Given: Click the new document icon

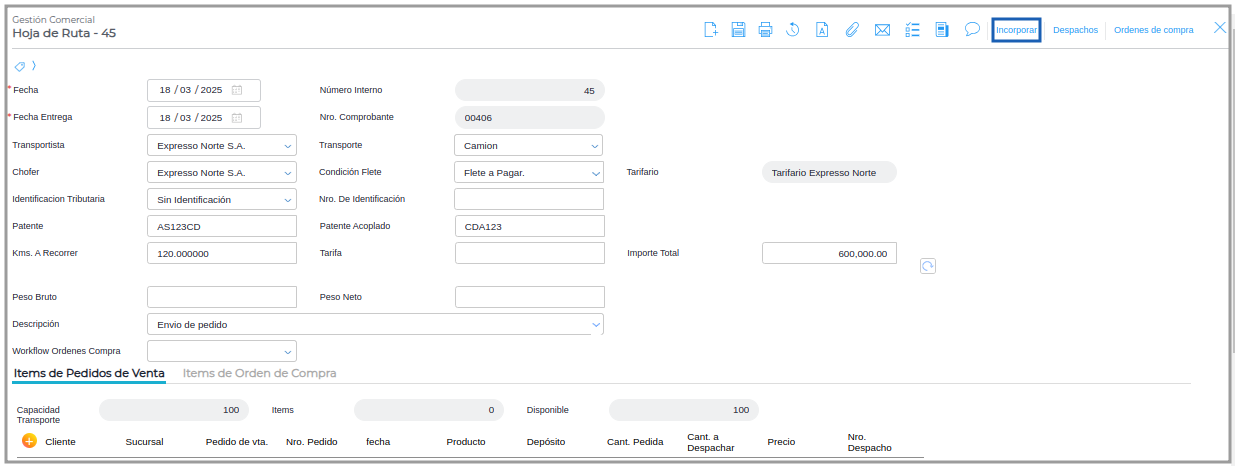Looking at the screenshot, I should (x=711, y=30).
